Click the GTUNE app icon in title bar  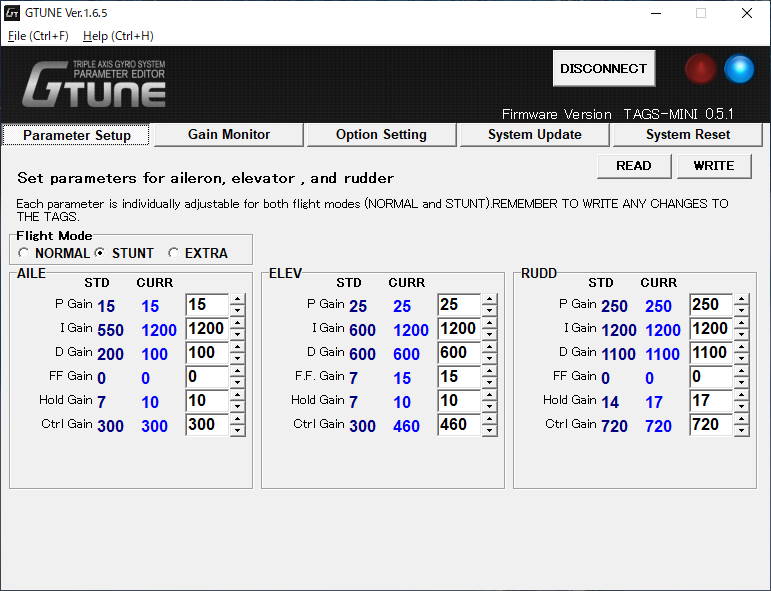pyautogui.click(x=12, y=13)
